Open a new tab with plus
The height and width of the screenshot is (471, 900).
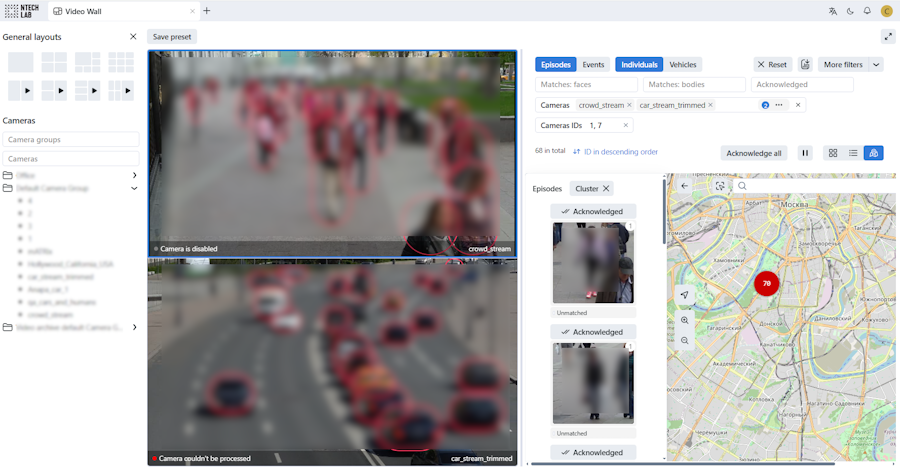[x=207, y=11]
